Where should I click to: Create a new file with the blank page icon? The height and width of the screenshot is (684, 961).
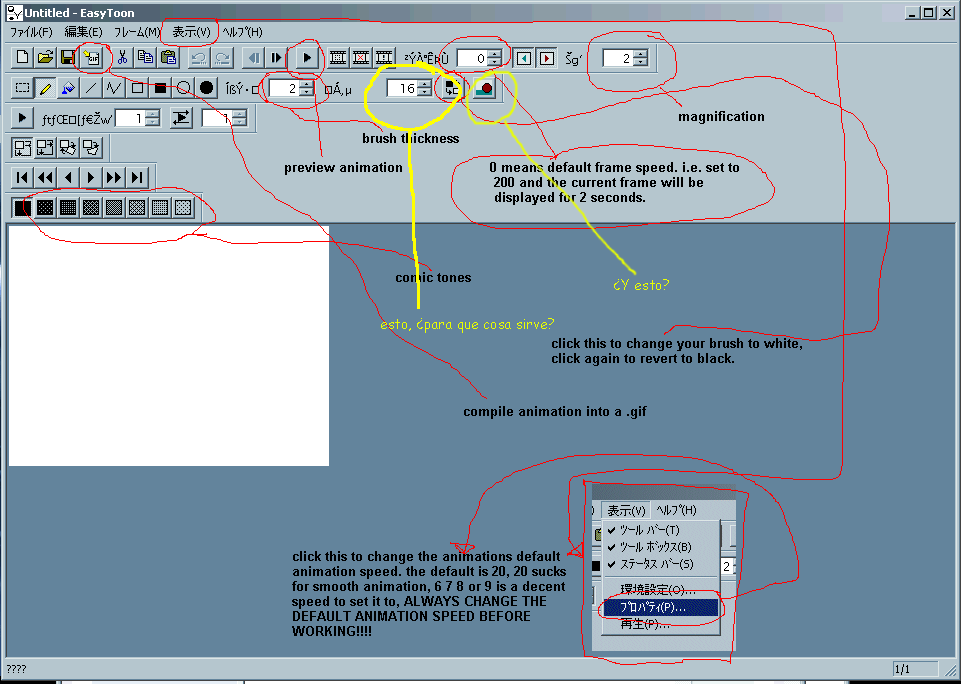(x=23, y=58)
